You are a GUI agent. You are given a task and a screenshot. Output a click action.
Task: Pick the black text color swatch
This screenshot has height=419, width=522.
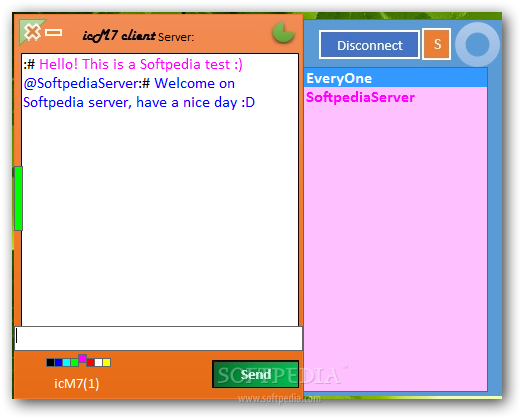pos(50,362)
